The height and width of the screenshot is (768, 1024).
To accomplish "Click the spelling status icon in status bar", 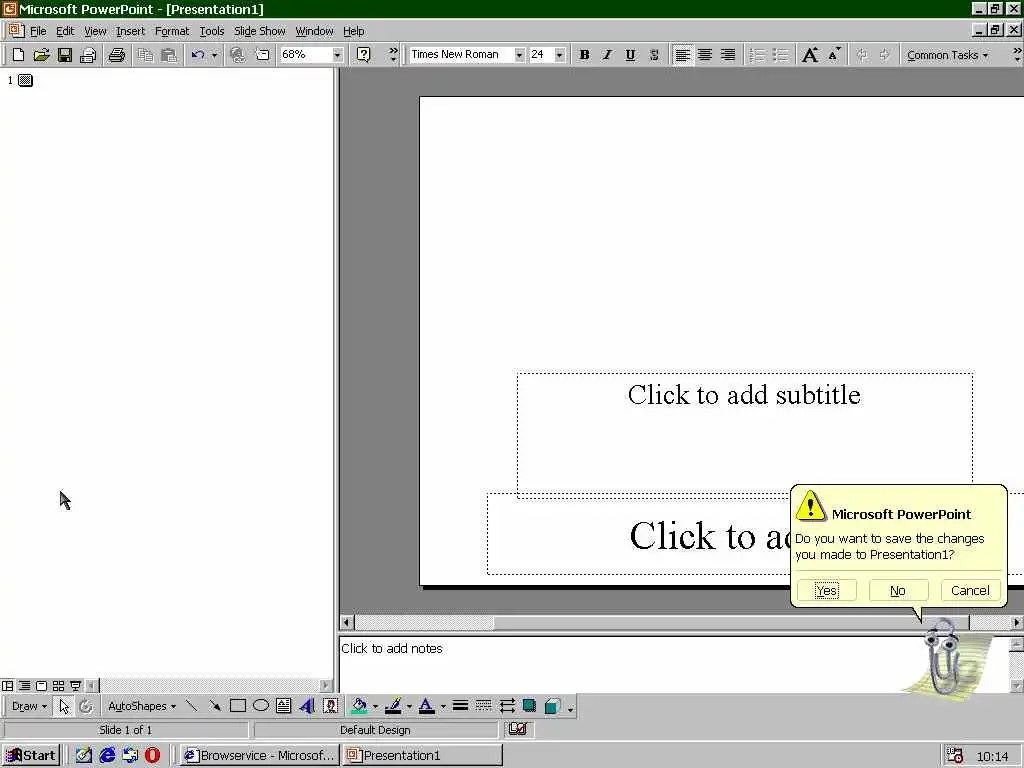I will [517, 729].
